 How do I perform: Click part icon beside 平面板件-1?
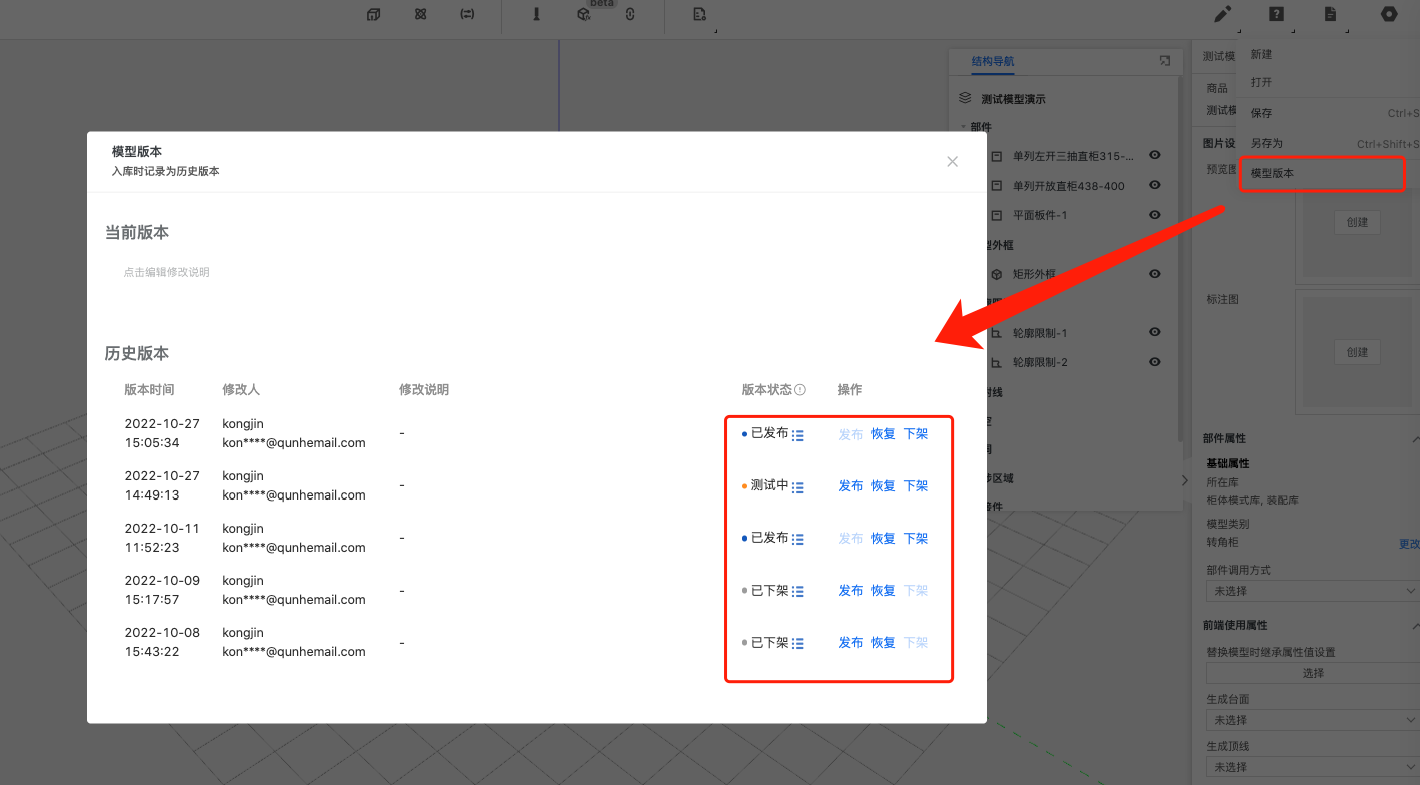(x=997, y=215)
